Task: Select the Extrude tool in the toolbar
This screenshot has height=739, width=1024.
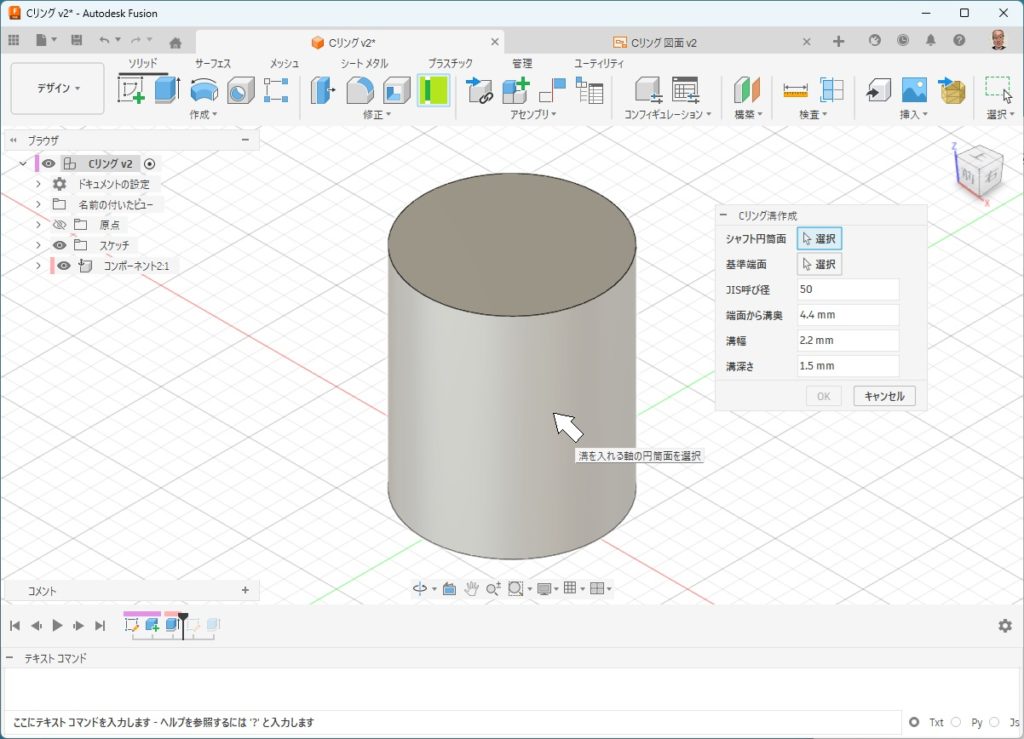Action: coord(165,90)
